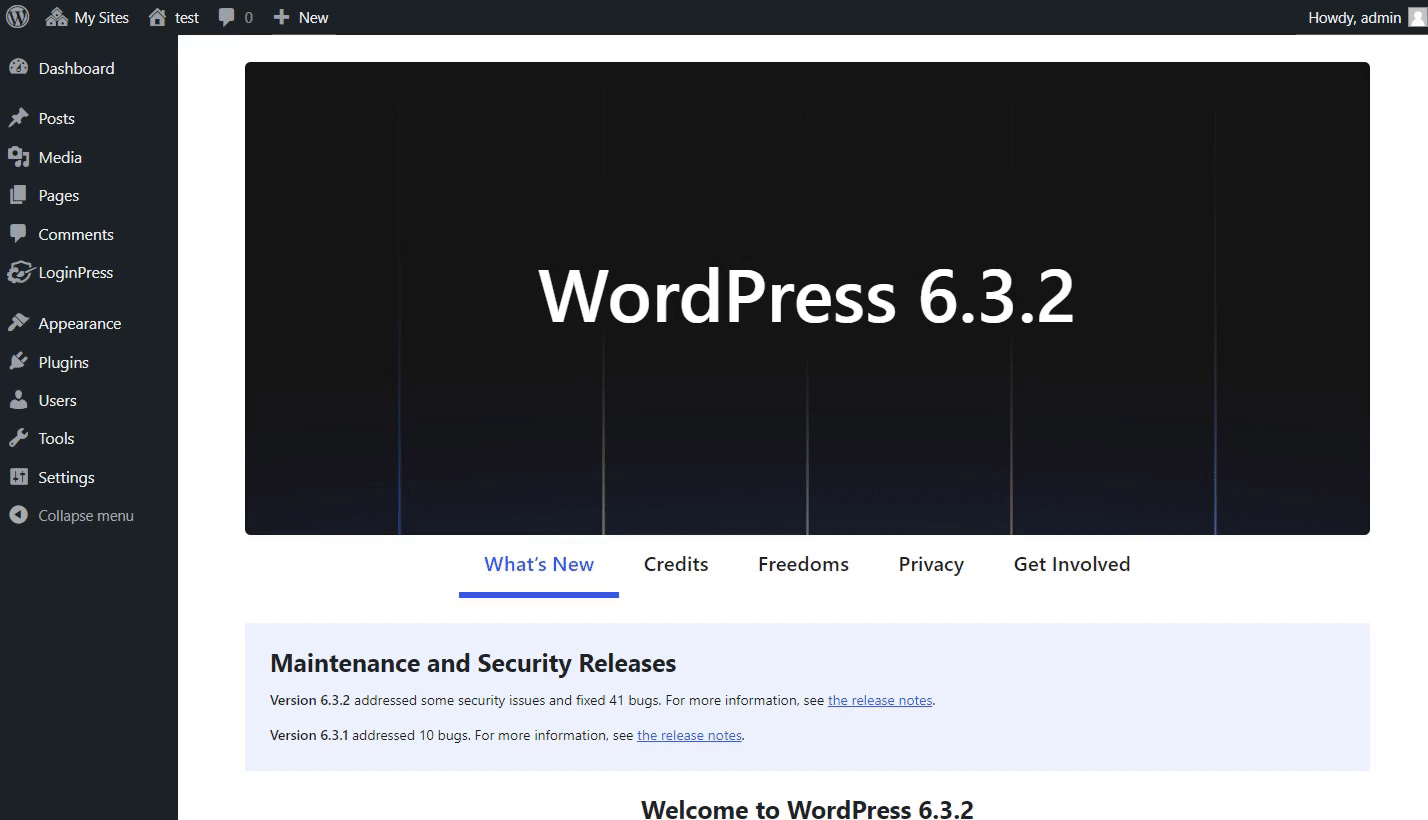Open the LoginPress menu item
The width and height of the screenshot is (1428, 820).
click(75, 272)
